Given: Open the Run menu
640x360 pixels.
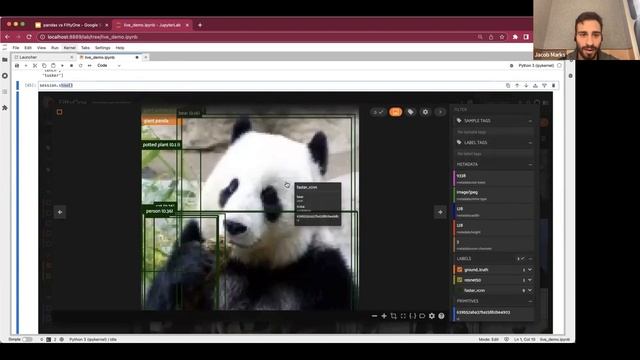Looking at the screenshot, I should coord(55,48).
